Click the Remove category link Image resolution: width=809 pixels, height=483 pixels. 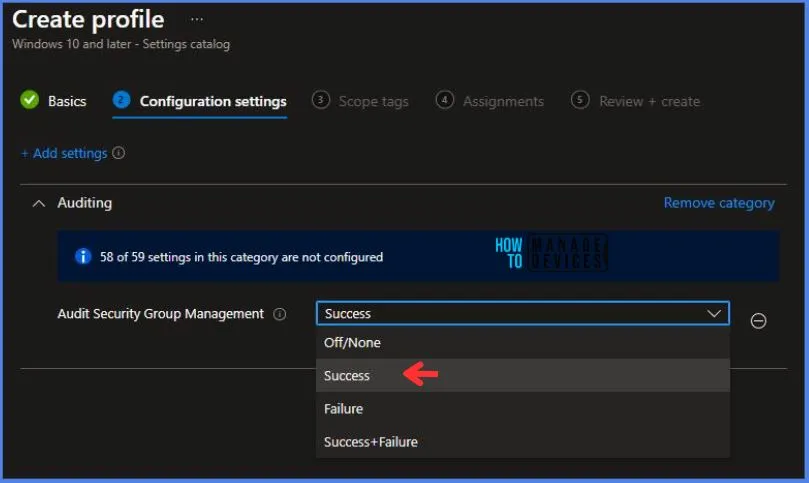pos(719,203)
